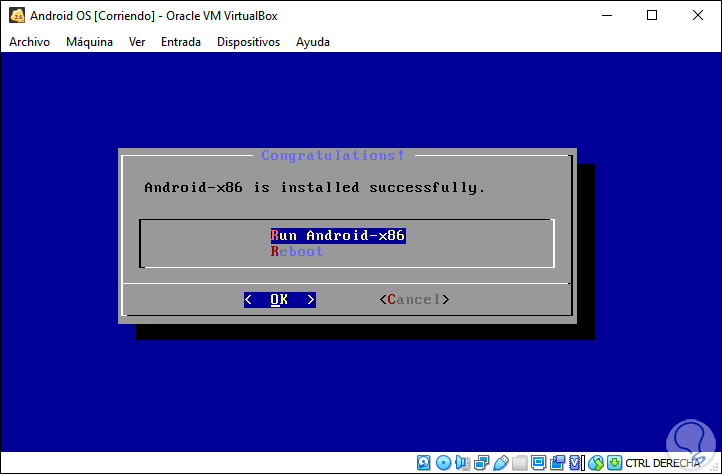The image size is (722, 474).
Task: Maximize the VirtualBox window
Action: (652, 16)
